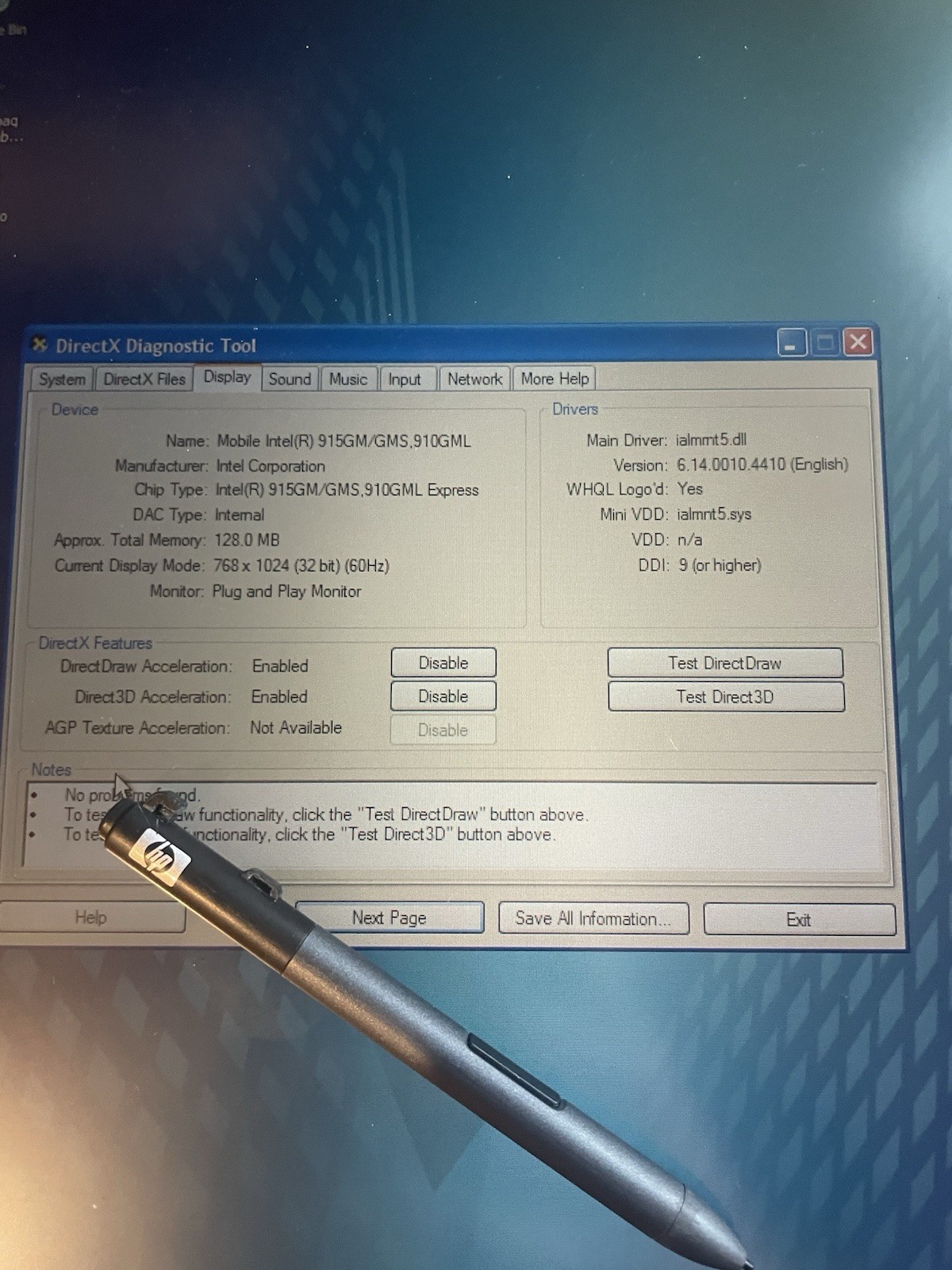Click the Plug and Play Monitor text

pyautogui.click(x=286, y=591)
